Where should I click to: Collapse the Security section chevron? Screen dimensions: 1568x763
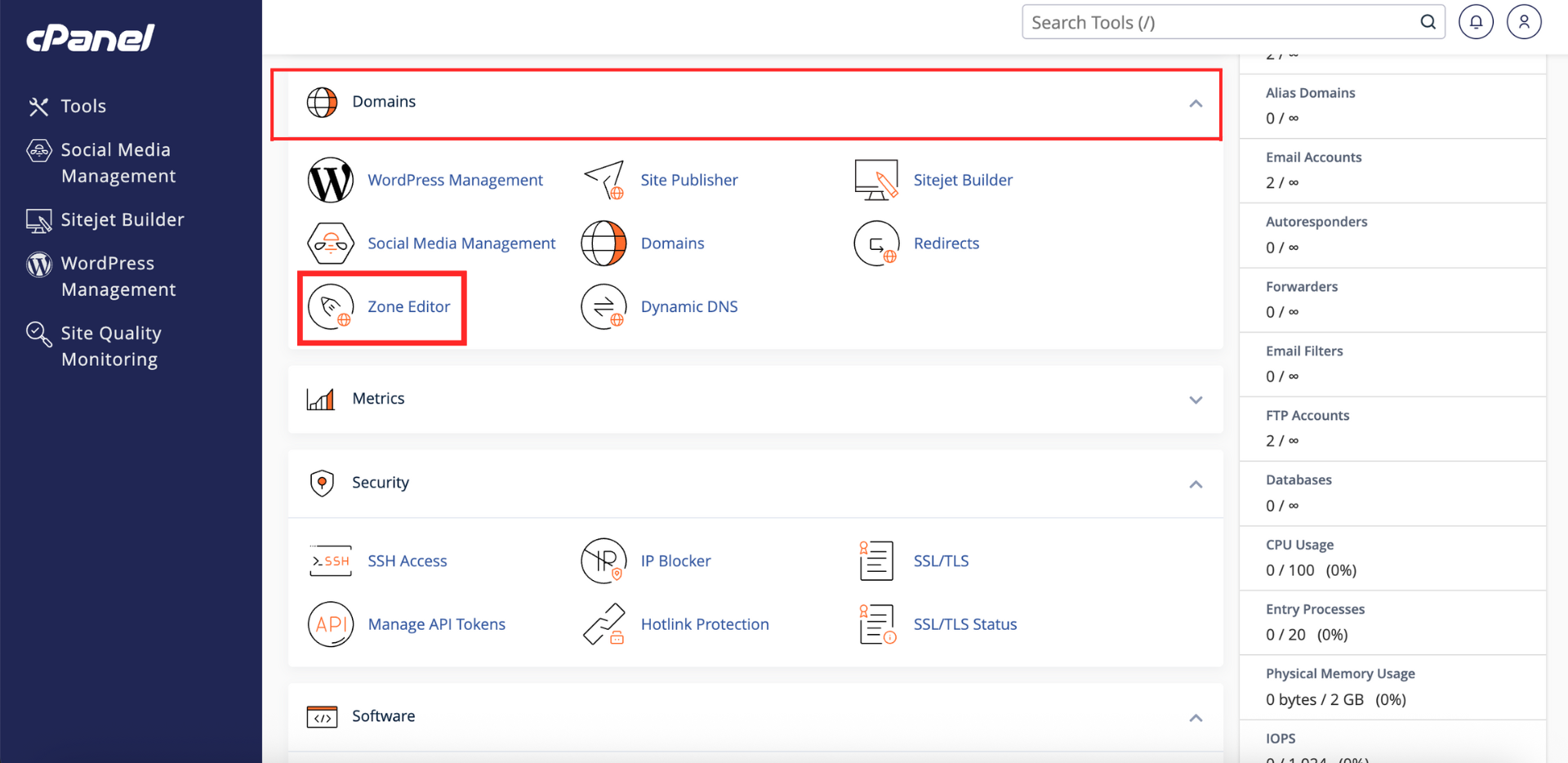tap(1196, 484)
